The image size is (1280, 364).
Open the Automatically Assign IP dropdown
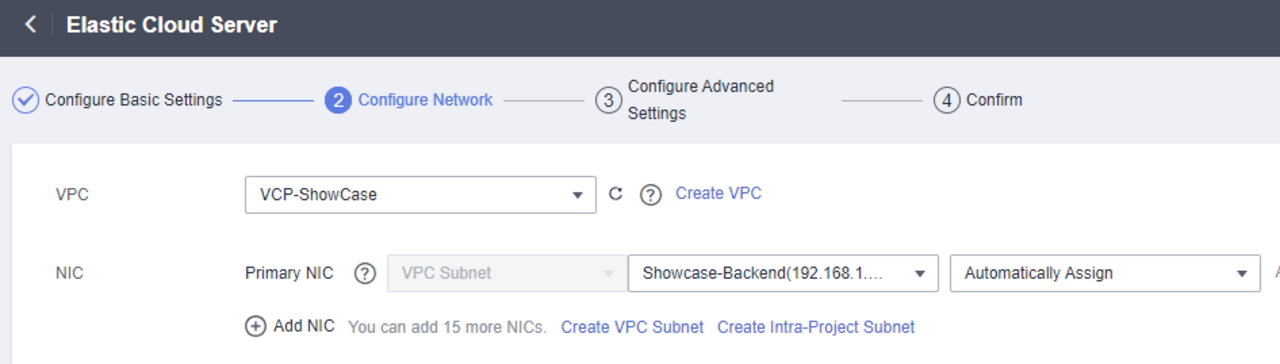click(1105, 273)
